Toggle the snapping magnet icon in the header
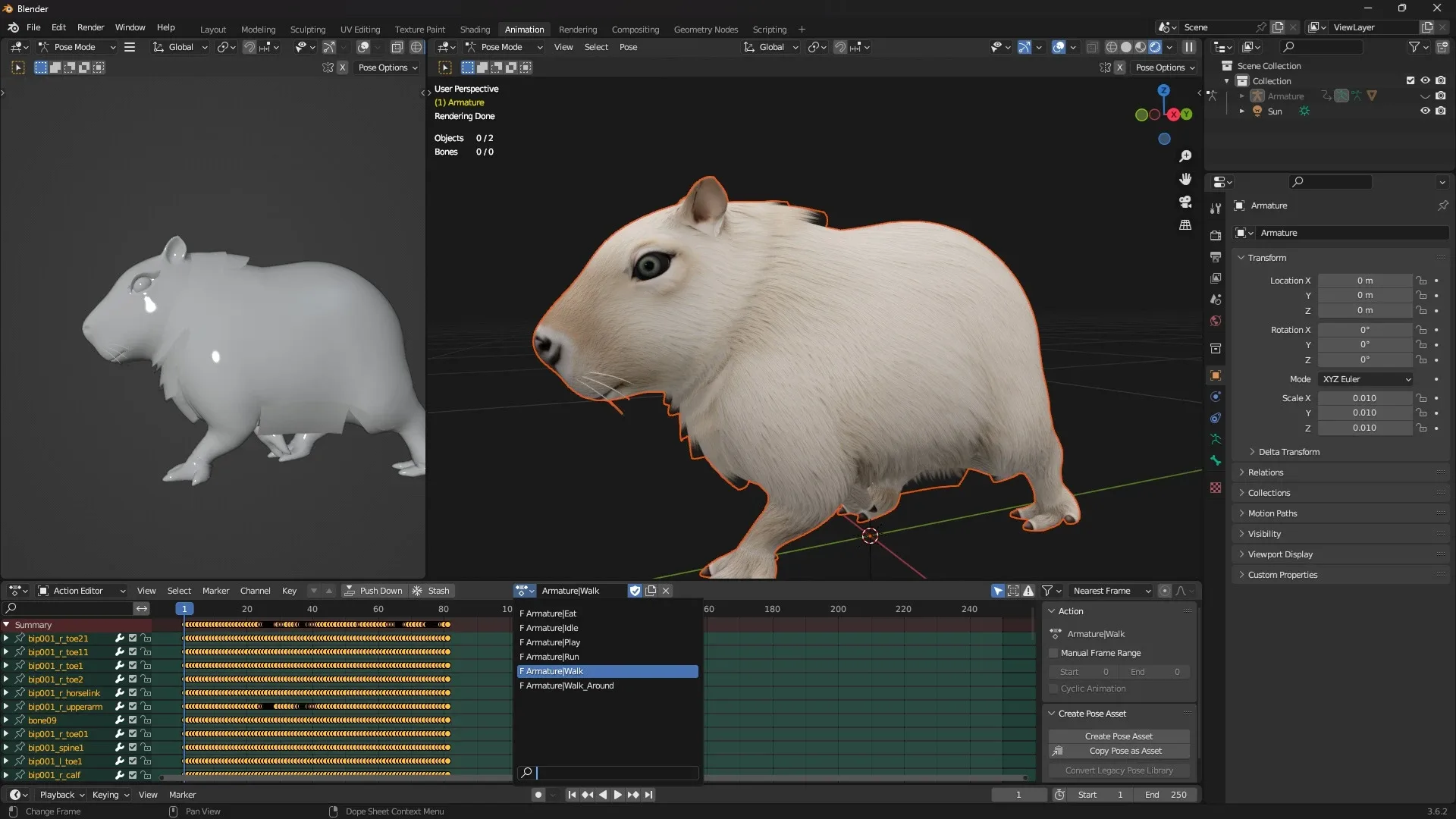 click(839, 46)
